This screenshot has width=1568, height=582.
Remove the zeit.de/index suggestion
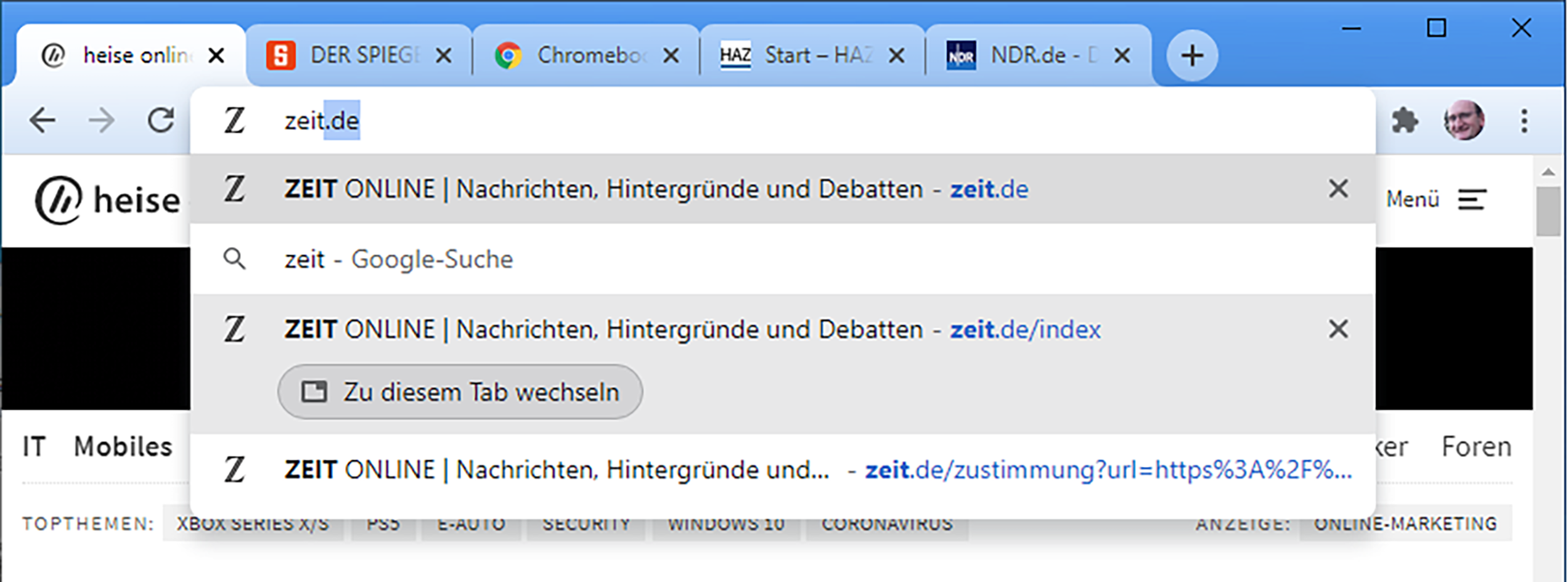(1338, 329)
